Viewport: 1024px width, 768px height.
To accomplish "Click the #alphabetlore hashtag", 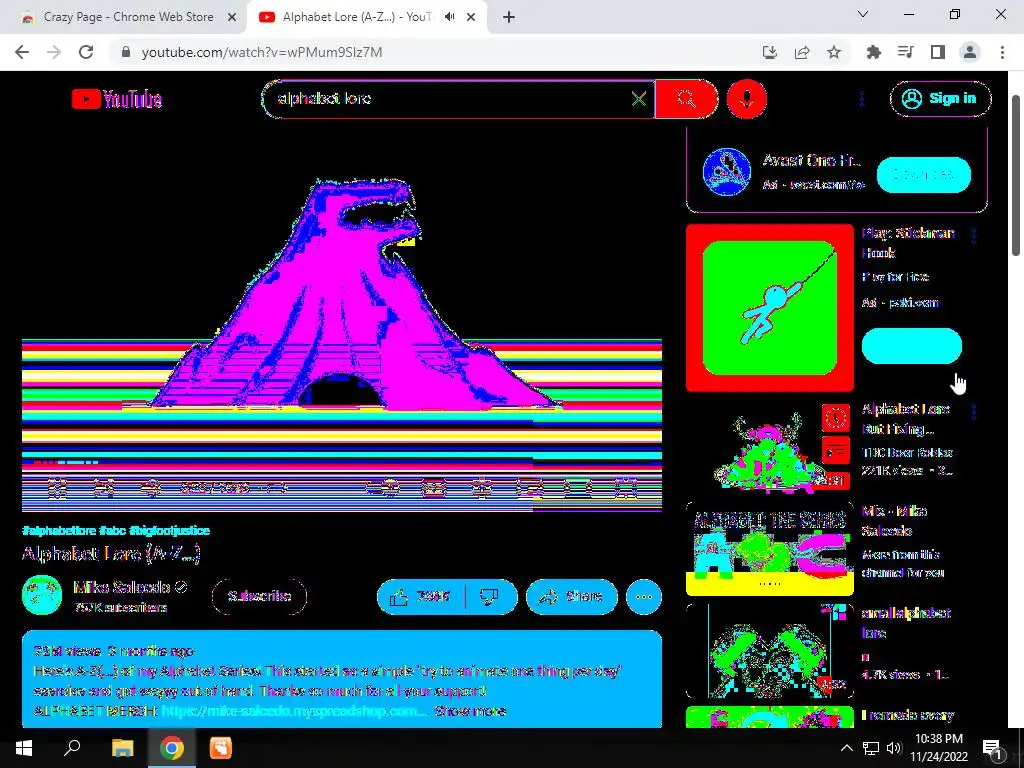I will tap(59, 530).
